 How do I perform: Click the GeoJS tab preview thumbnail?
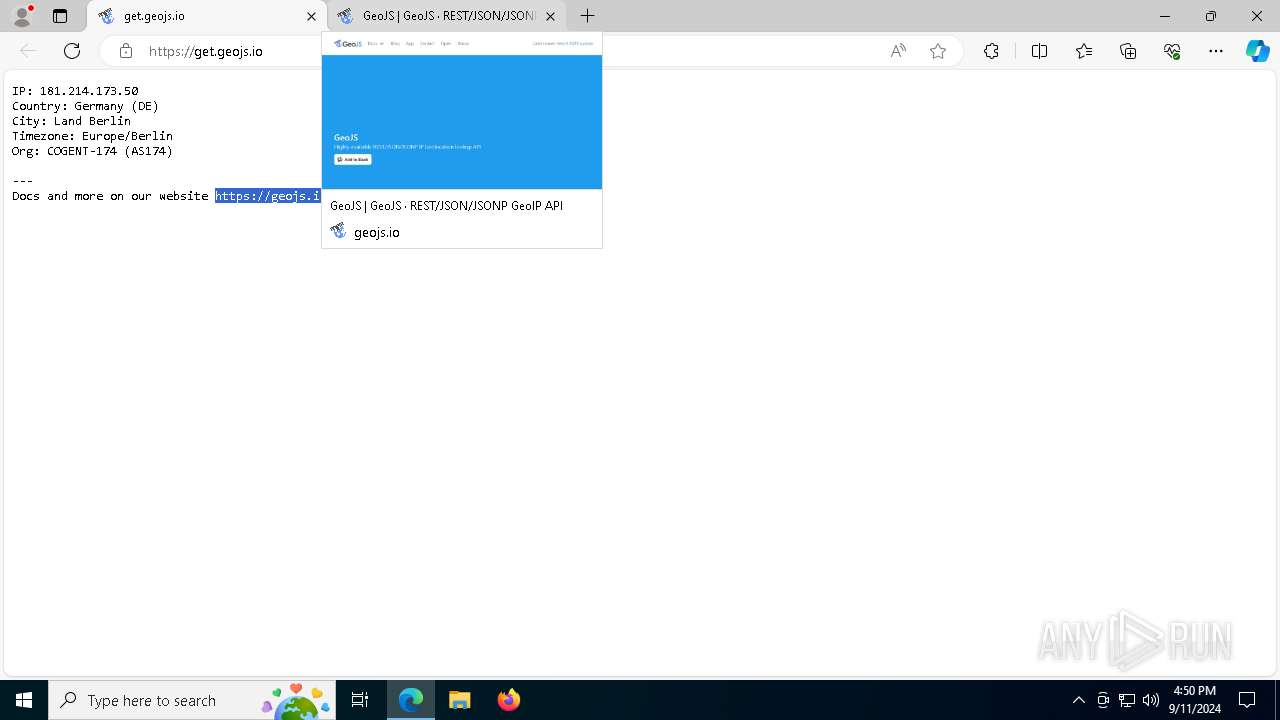coord(462,111)
